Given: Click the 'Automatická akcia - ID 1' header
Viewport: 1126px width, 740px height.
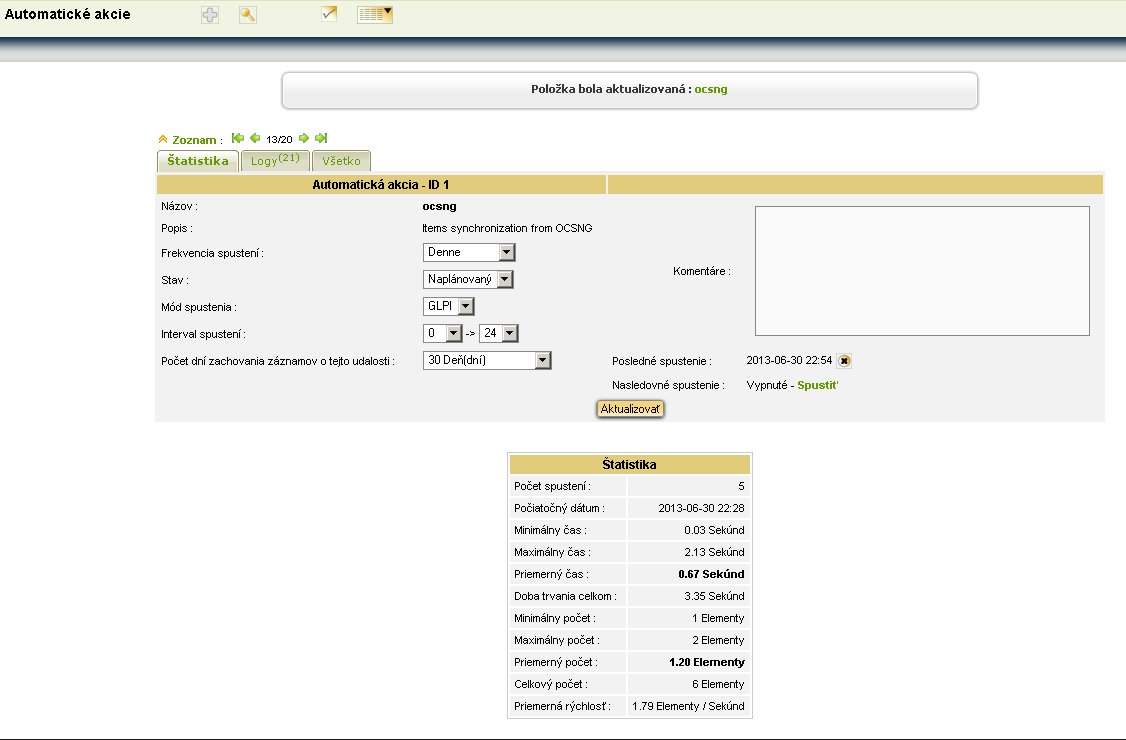Looking at the screenshot, I should click(381, 185).
